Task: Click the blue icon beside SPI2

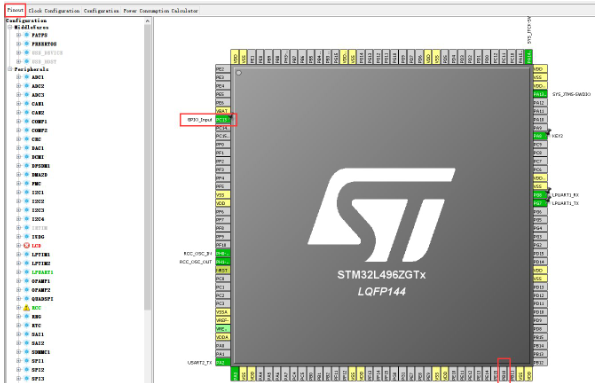Action: click(27, 370)
